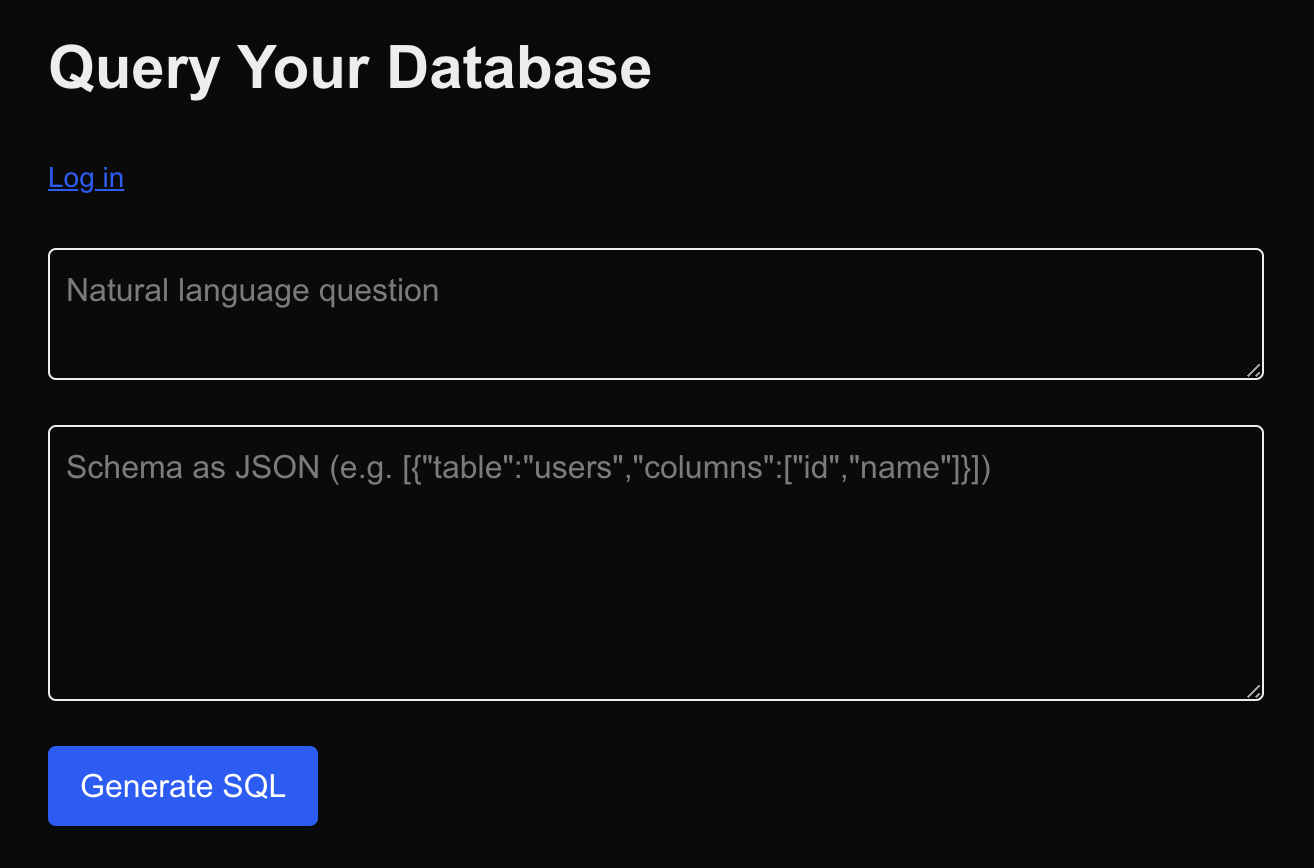Grab the corner grip of the question textarea
This screenshot has height=868, width=1314.
[x=1254, y=370]
